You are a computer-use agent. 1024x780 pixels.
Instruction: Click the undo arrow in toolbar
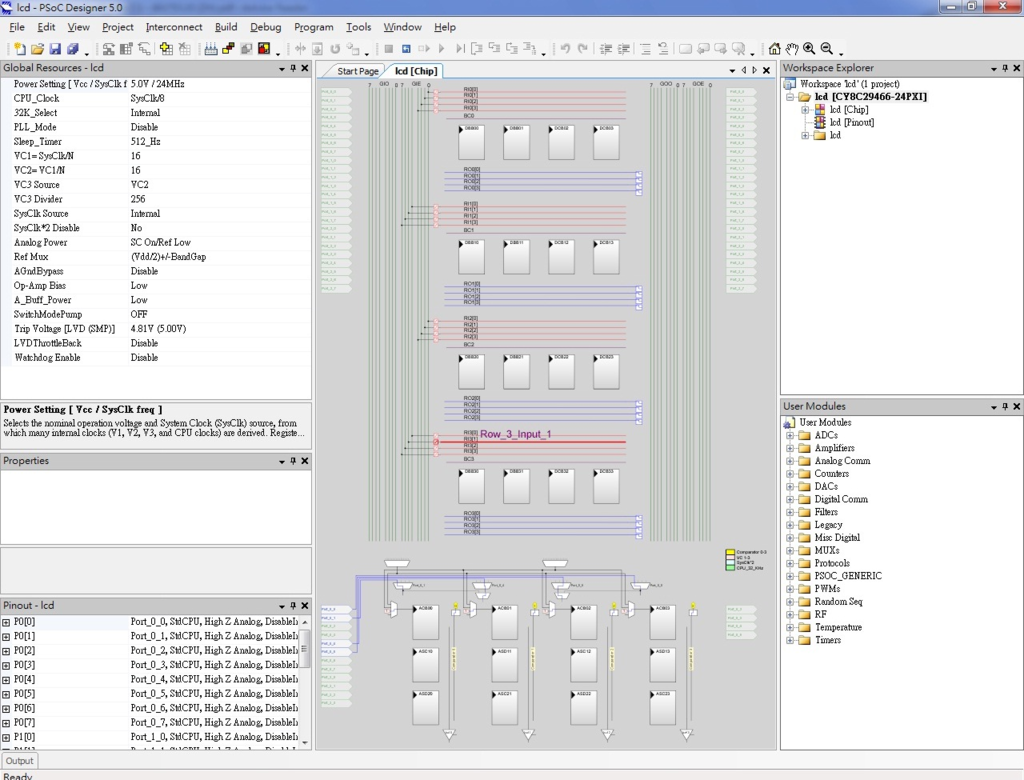point(565,48)
